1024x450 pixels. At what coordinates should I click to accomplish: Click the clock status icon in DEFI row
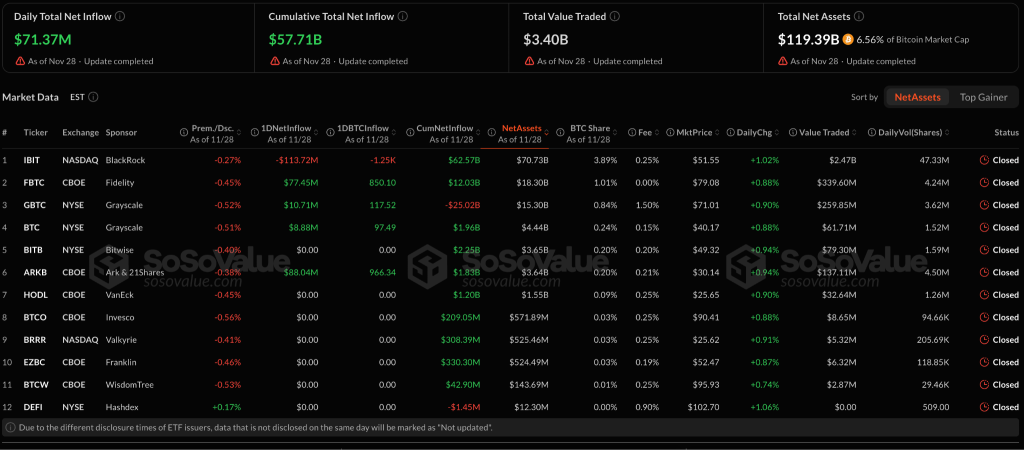984,407
